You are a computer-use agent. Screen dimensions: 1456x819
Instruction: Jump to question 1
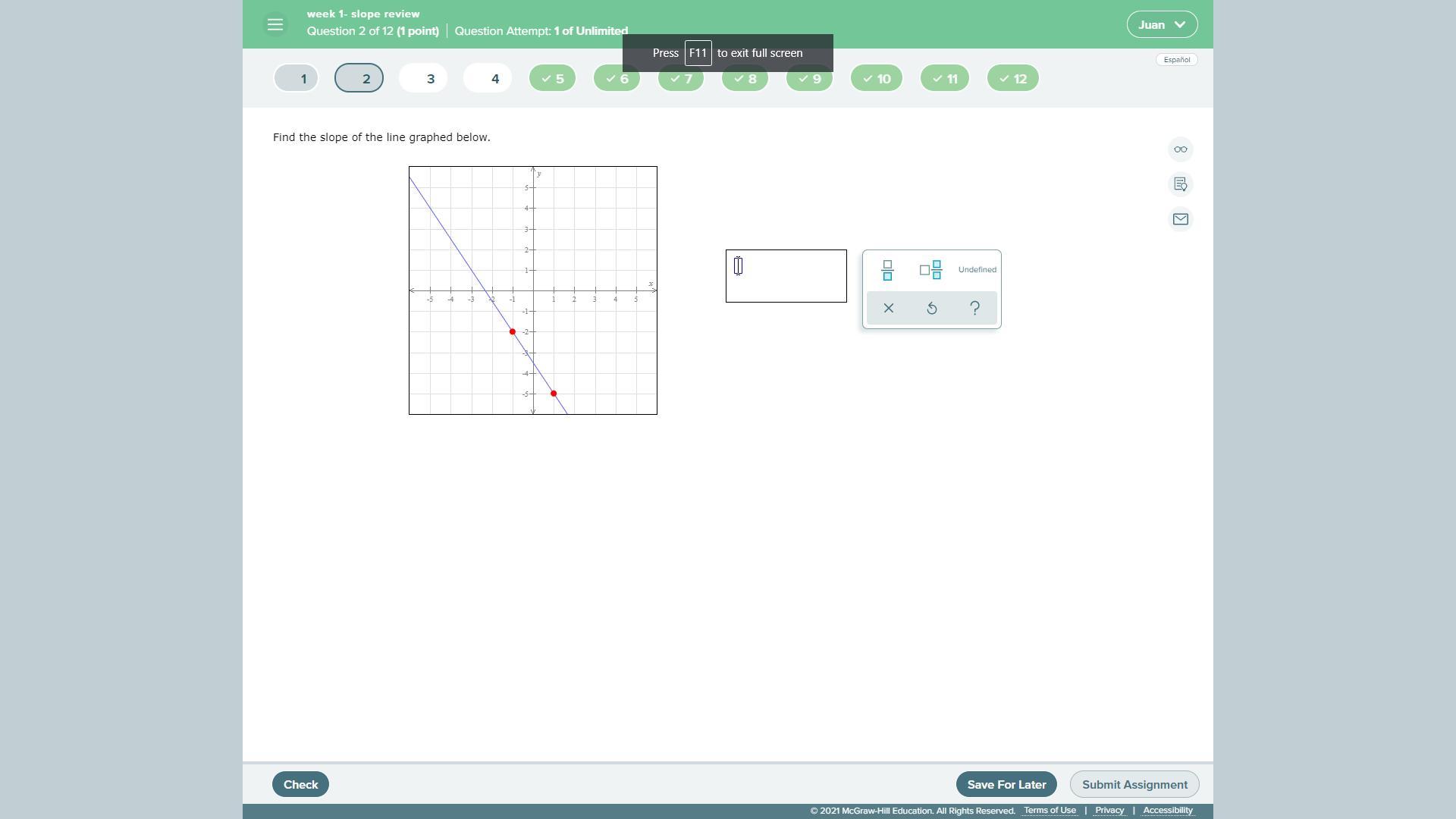(297, 78)
